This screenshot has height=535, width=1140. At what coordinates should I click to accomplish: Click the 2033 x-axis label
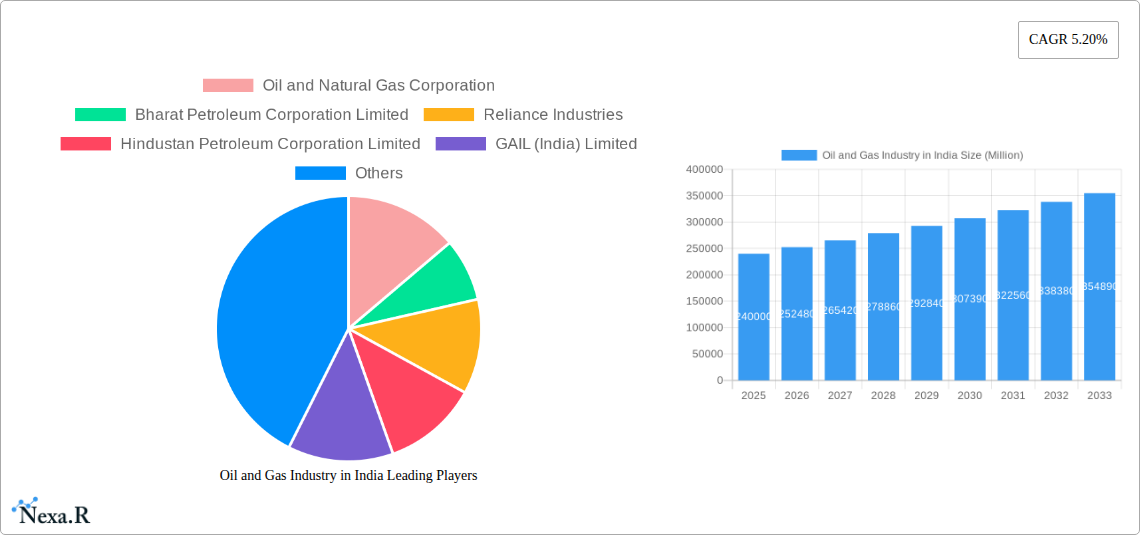pos(1099,395)
